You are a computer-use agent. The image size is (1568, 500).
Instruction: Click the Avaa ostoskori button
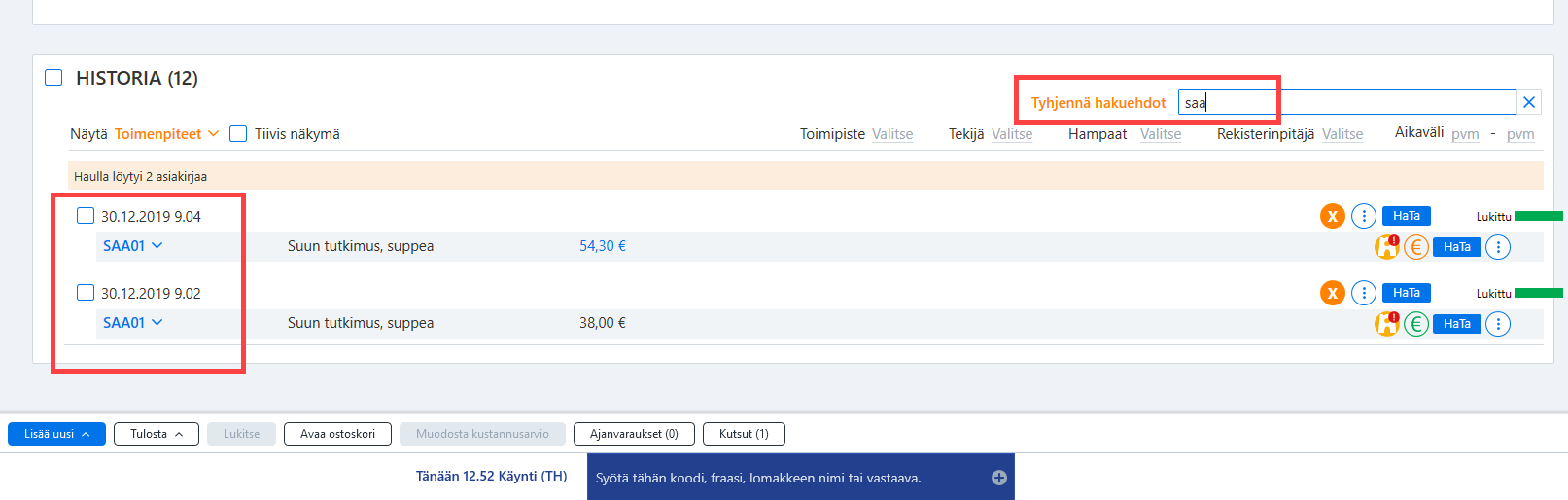(337, 434)
